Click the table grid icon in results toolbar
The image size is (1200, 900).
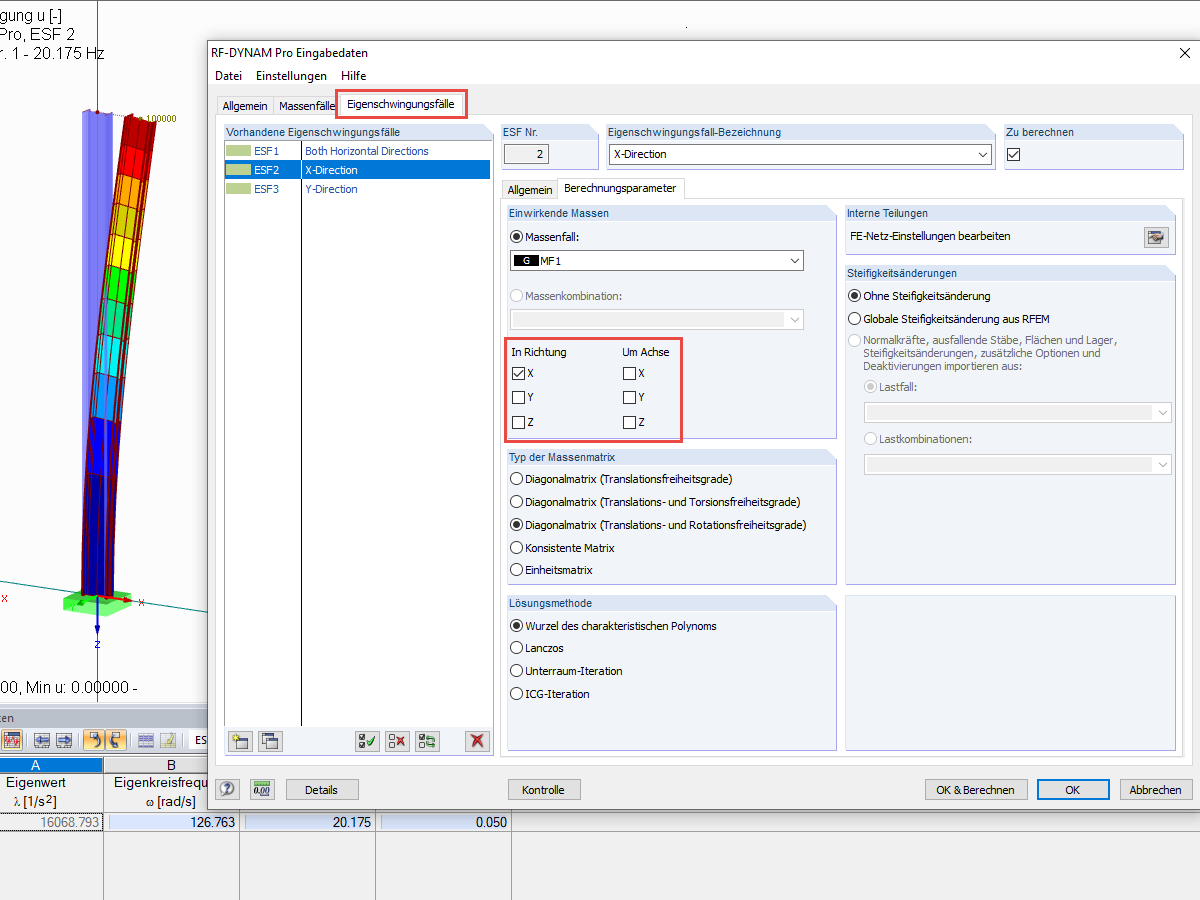point(146,740)
